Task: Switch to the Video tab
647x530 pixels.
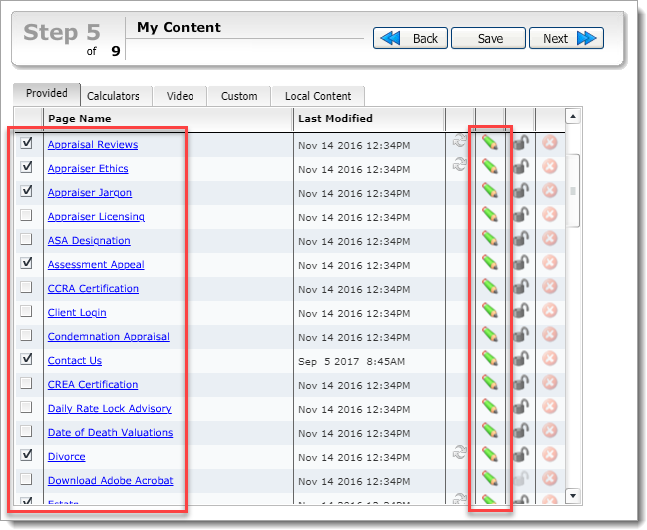Action: [x=180, y=96]
